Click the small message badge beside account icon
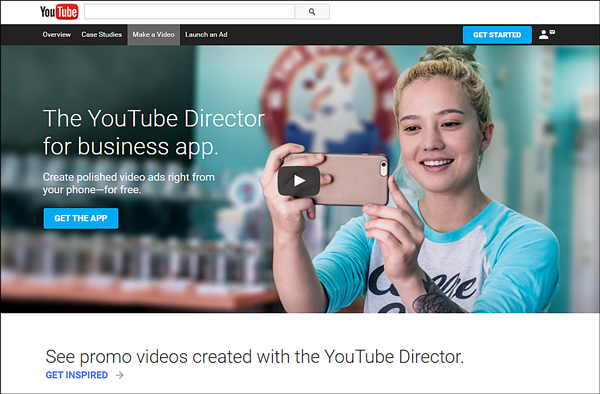The image size is (600, 394). click(x=552, y=32)
